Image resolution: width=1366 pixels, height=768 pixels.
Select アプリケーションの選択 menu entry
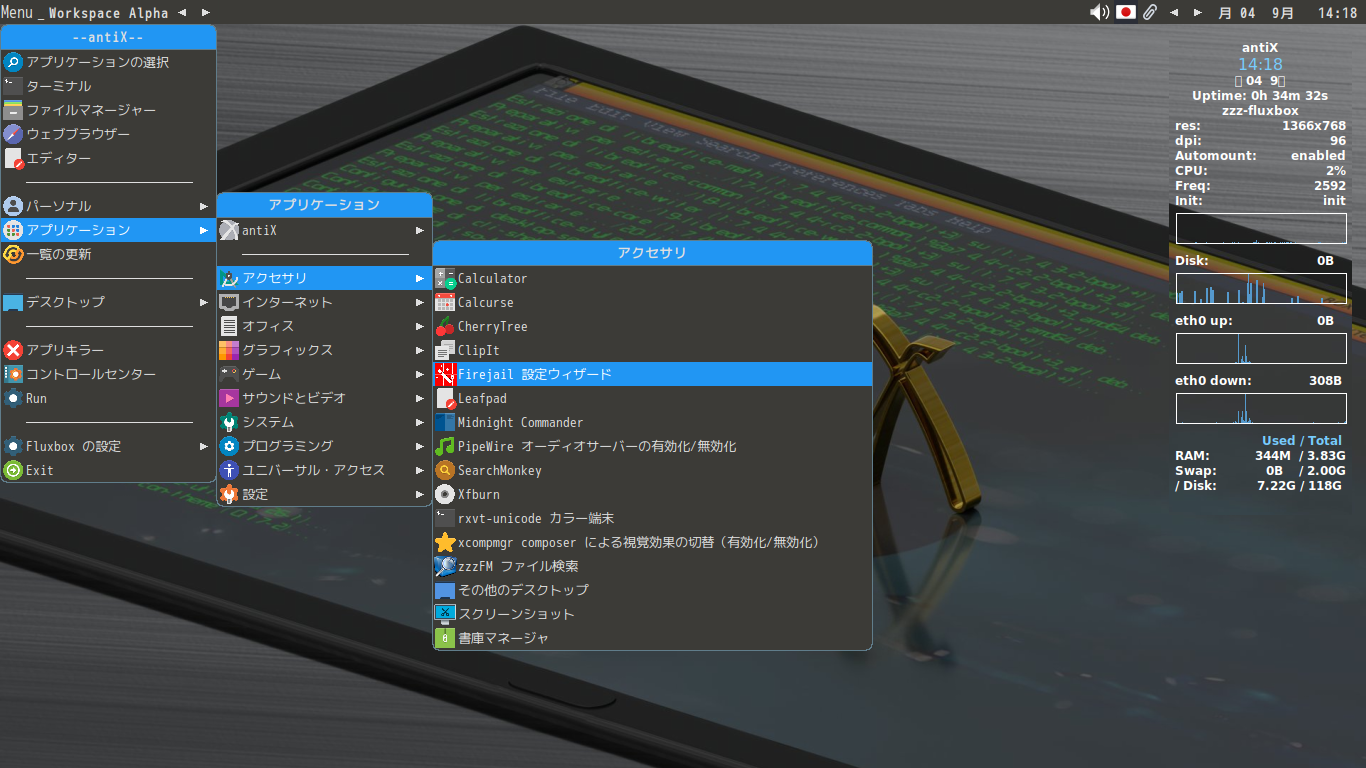pyautogui.click(x=108, y=62)
